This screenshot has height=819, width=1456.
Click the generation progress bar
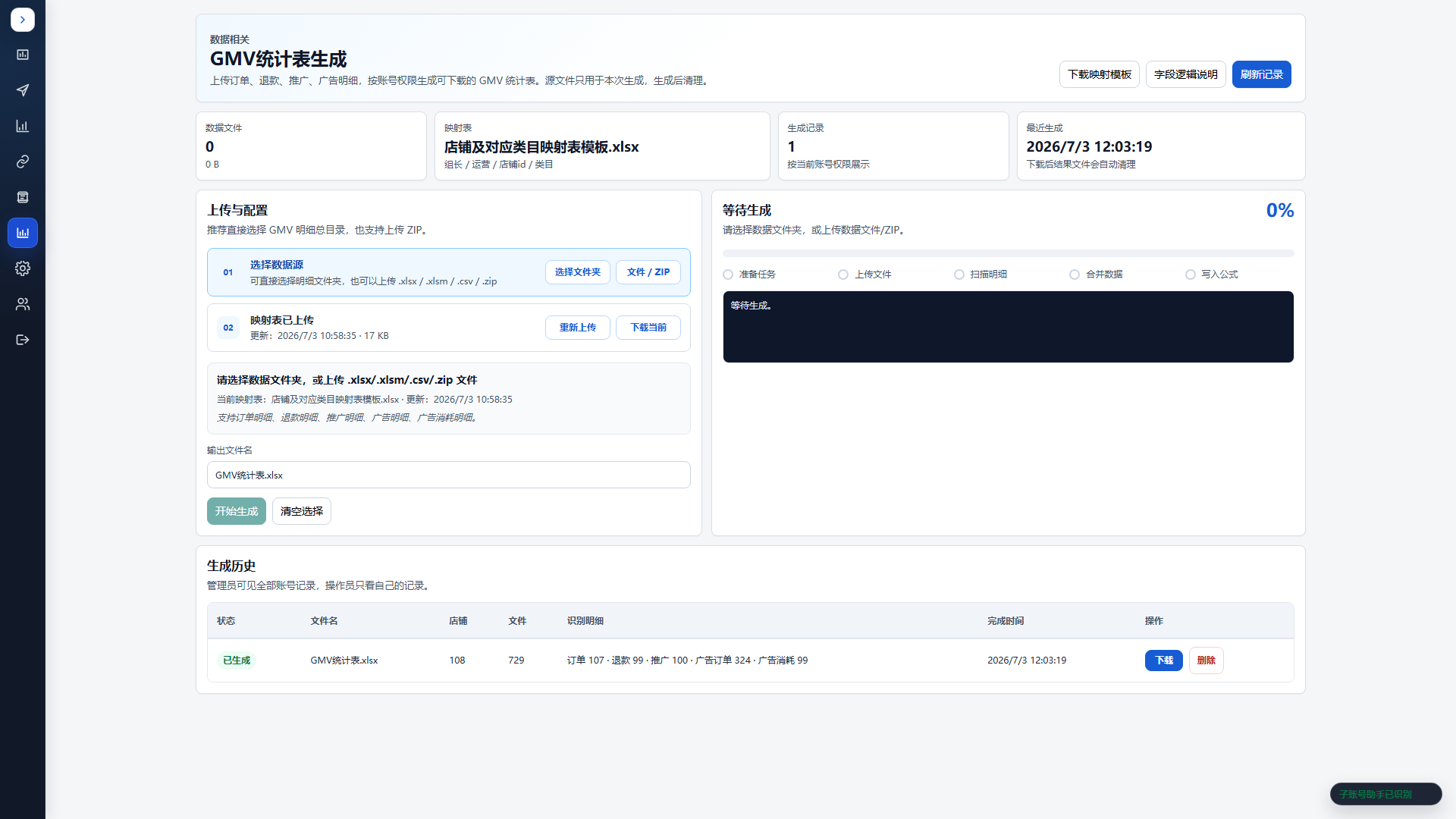tap(1008, 253)
